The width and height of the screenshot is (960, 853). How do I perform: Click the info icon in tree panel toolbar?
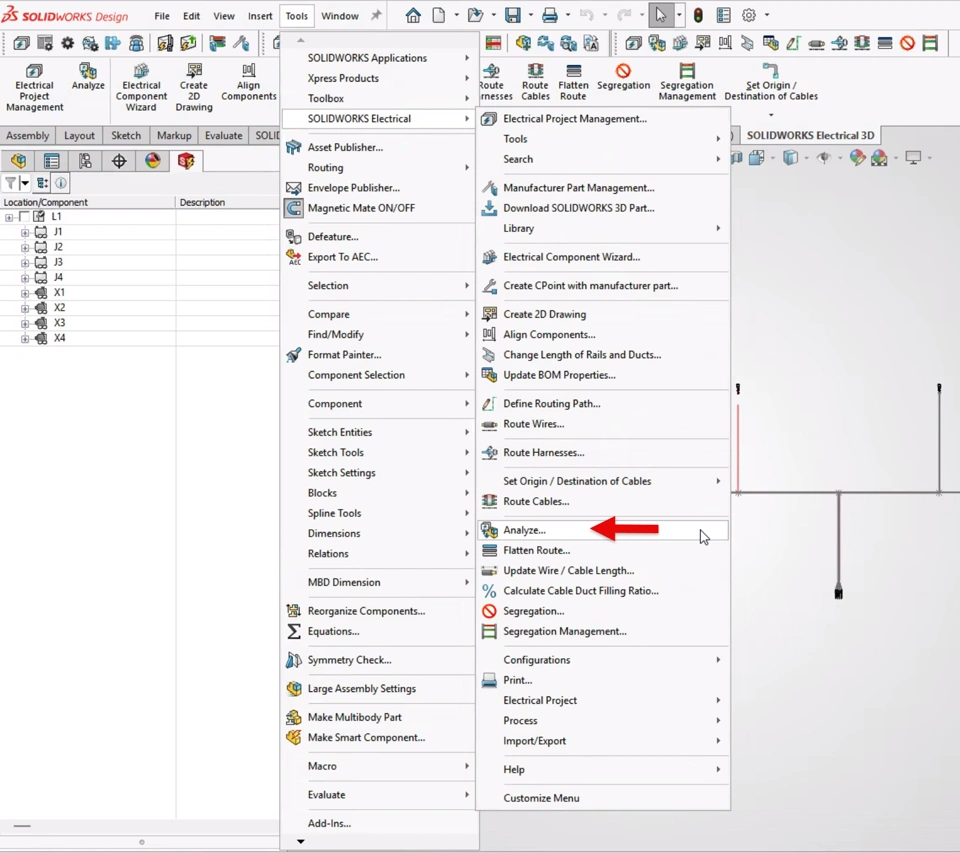click(61, 182)
